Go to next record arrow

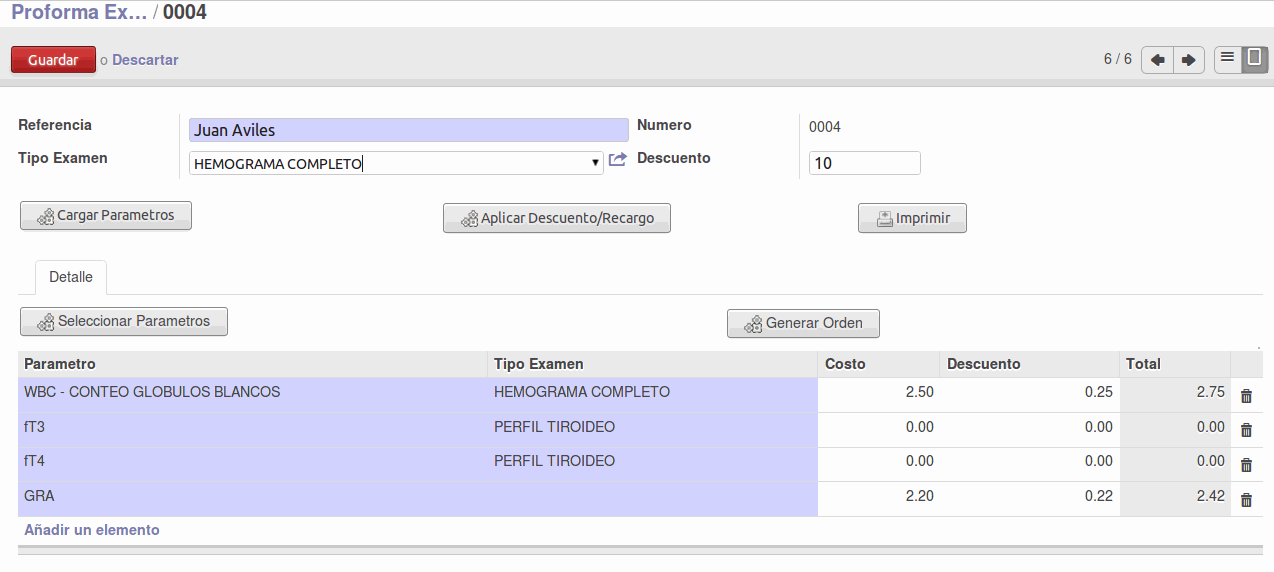point(1188,60)
